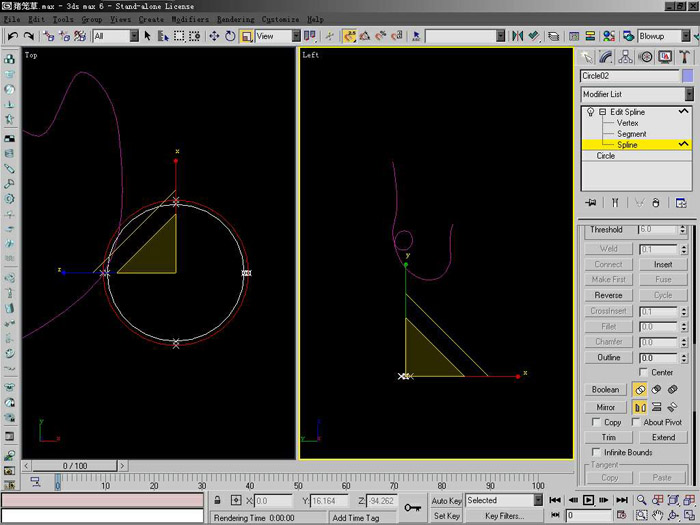Image resolution: width=700 pixels, height=525 pixels.
Task: Select Mirror Horizontally icon
Action: pos(640,407)
